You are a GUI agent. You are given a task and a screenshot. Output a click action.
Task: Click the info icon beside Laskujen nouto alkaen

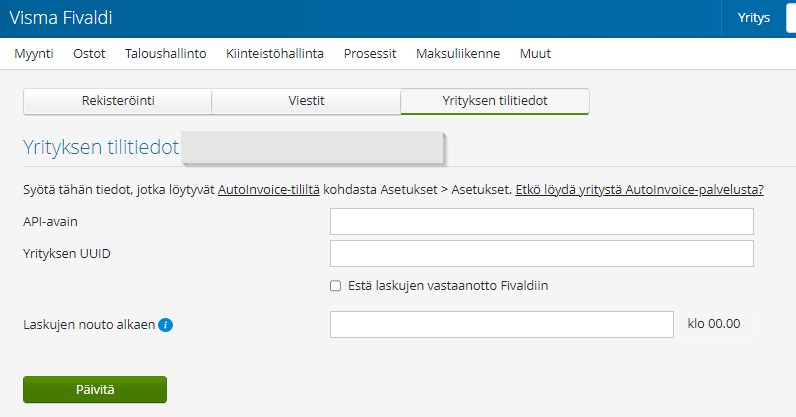[166, 325]
